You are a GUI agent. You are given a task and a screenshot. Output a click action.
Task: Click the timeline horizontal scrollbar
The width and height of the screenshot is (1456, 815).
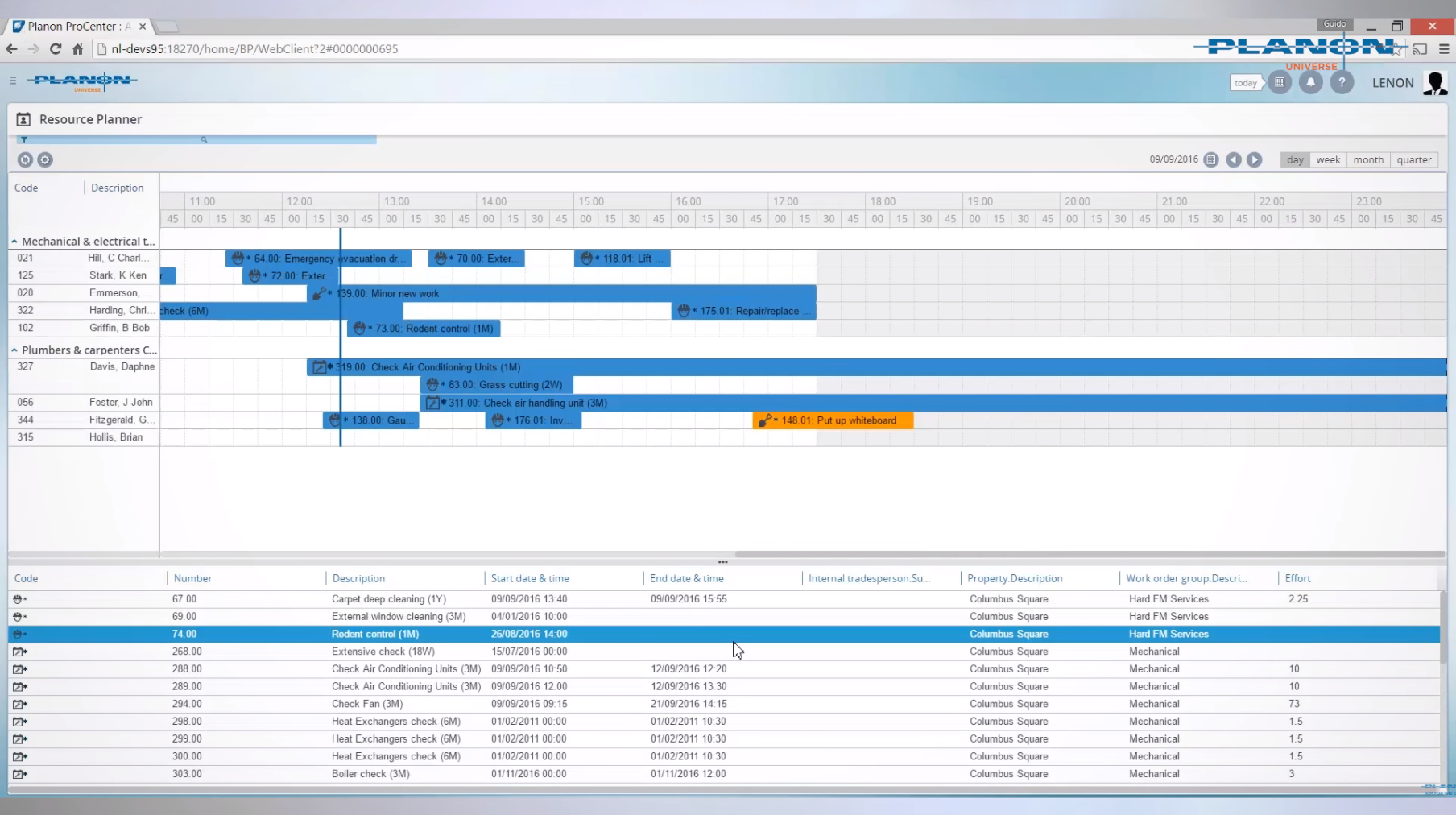click(x=1090, y=554)
